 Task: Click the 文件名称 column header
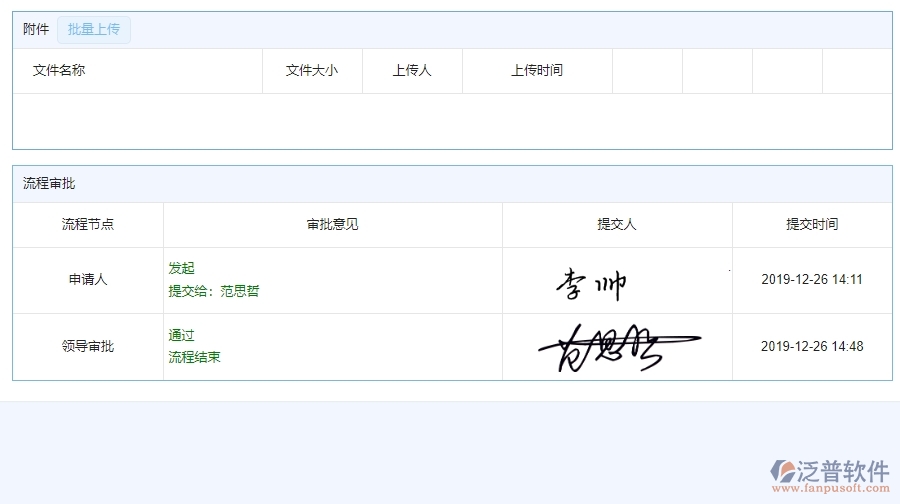(x=59, y=71)
